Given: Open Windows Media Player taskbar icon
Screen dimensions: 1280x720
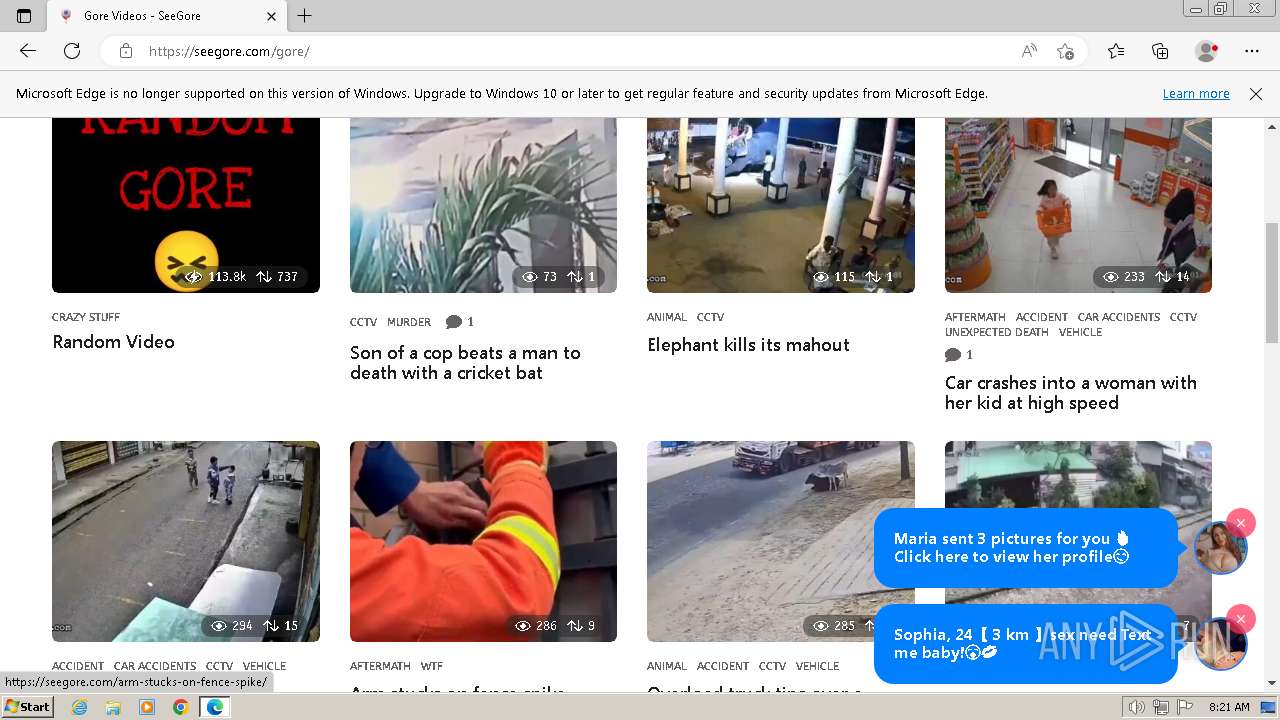Looking at the screenshot, I should [147, 707].
